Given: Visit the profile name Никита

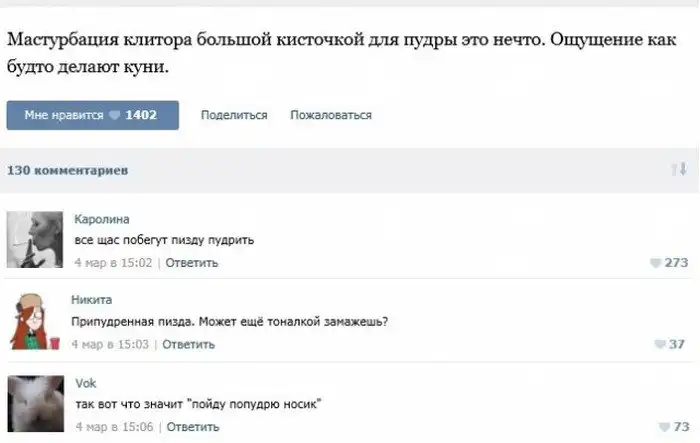Looking at the screenshot, I should pyautogui.click(x=91, y=299).
